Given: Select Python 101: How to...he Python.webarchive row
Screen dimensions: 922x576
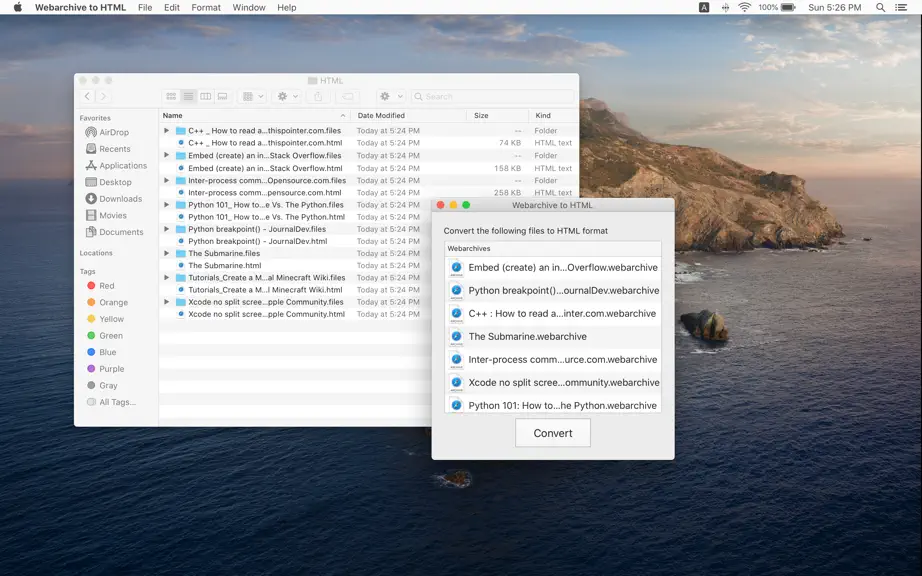Looking at the screenshot, I should (x=553, y=404).
